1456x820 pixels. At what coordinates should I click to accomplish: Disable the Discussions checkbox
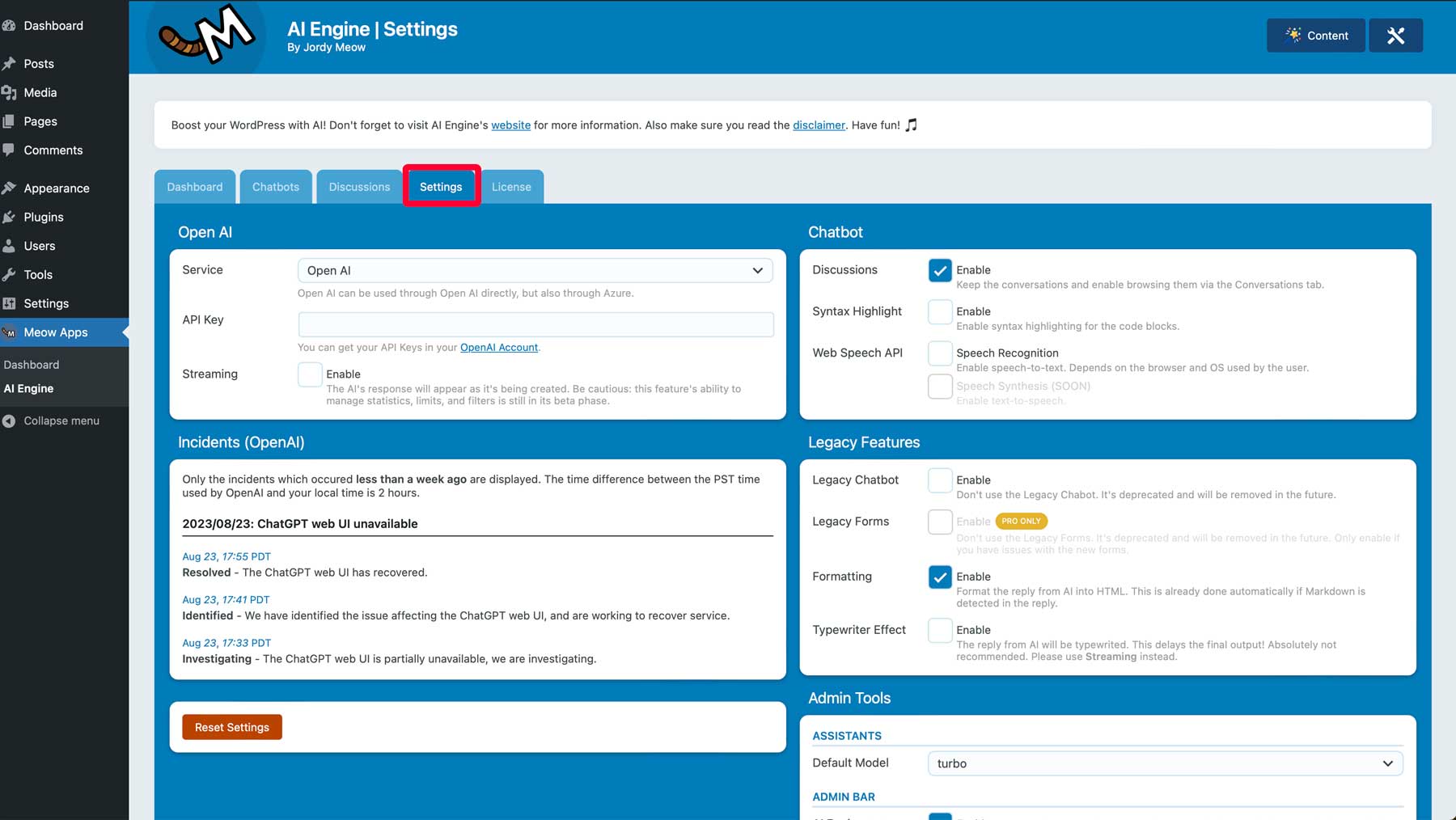point(940,270)
